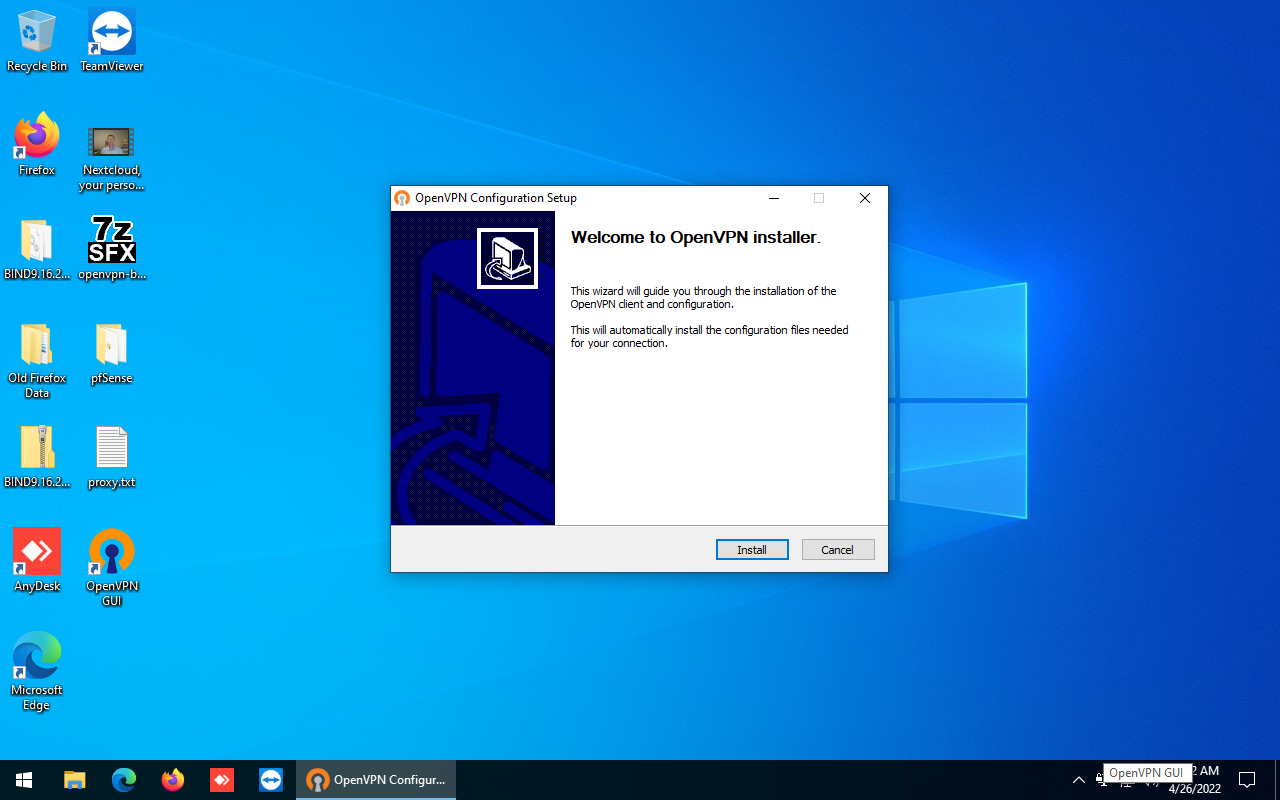Open the proxy.txt file

(x=111, y=447)
